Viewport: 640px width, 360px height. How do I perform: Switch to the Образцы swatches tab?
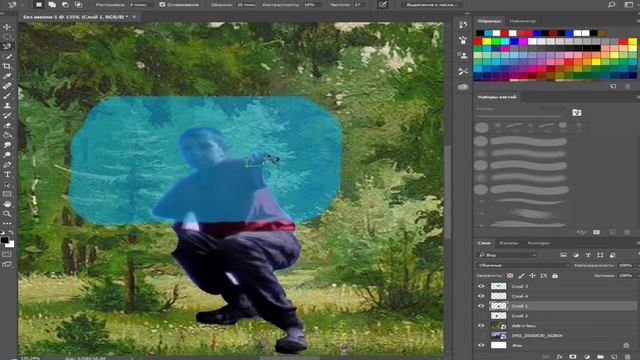click(489, 21)
